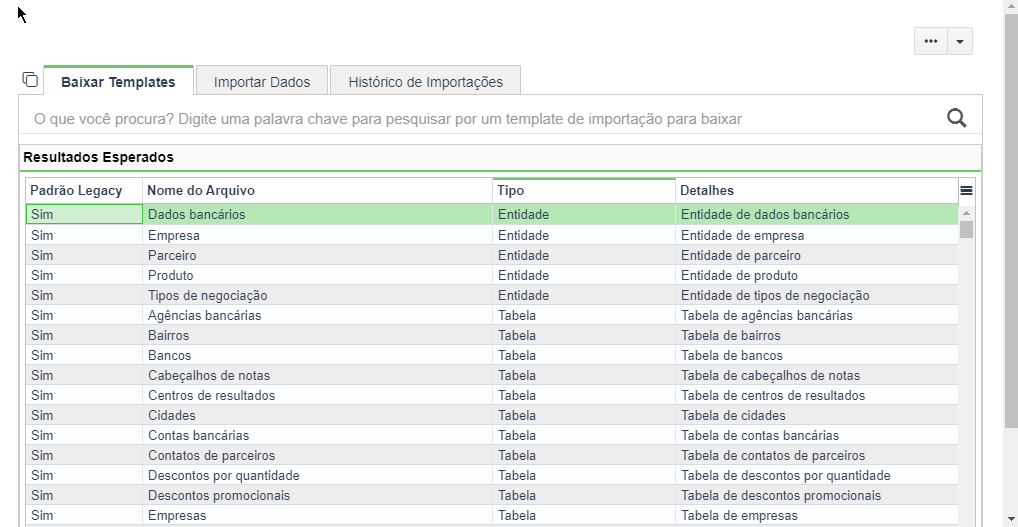The height and width of the screenshot is (527, 1018).
Task: Click the copy-window icon beside the tabs
Action: click(30, 80)
